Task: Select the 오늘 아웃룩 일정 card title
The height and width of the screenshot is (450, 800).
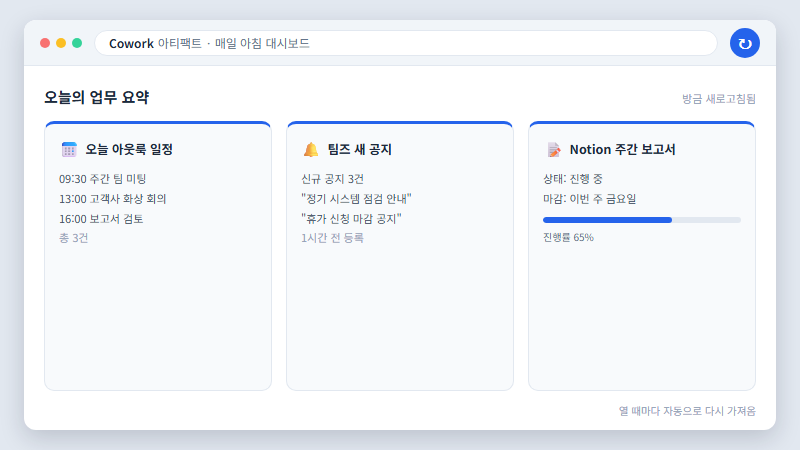Action: point(129,149)
